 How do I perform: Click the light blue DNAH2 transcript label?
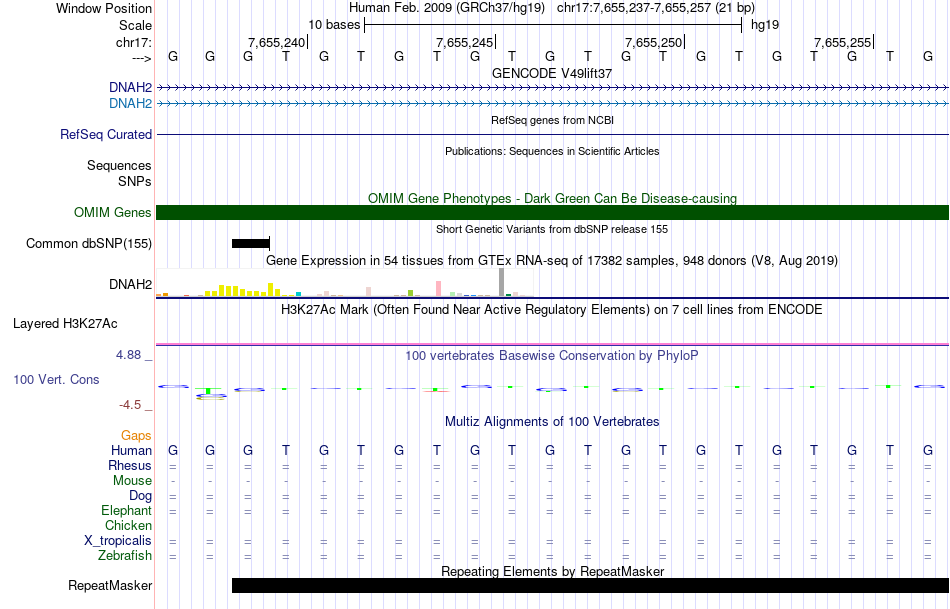(x=130, y=104)
